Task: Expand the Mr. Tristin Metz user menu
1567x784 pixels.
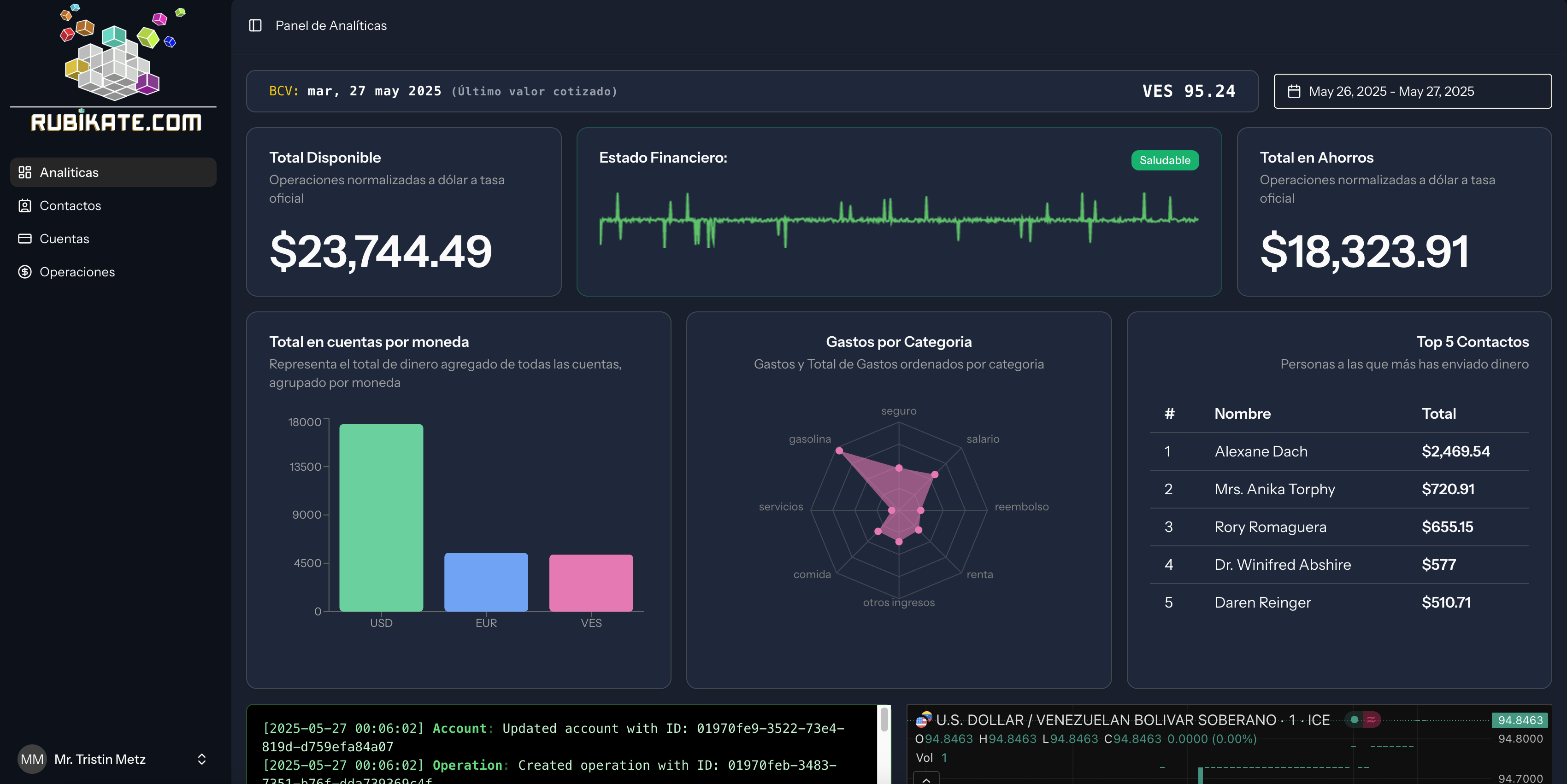Action: [x=201, y=759]
